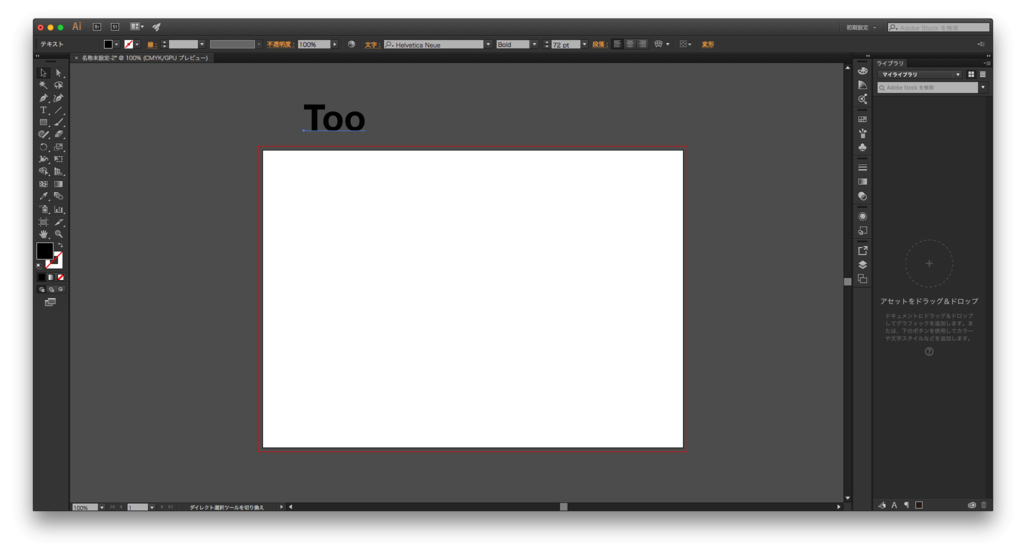The width and height of the screenshot is (1026, 556).
Task: Click the Eyedropper tool
Action: pyautogui.click(x=43, y=197)
